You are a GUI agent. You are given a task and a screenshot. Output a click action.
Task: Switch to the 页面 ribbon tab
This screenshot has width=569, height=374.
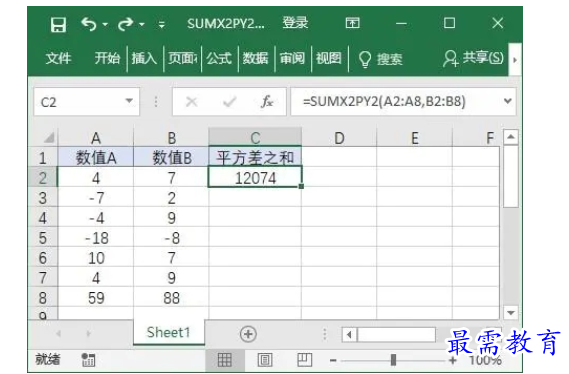coord(182,58)
